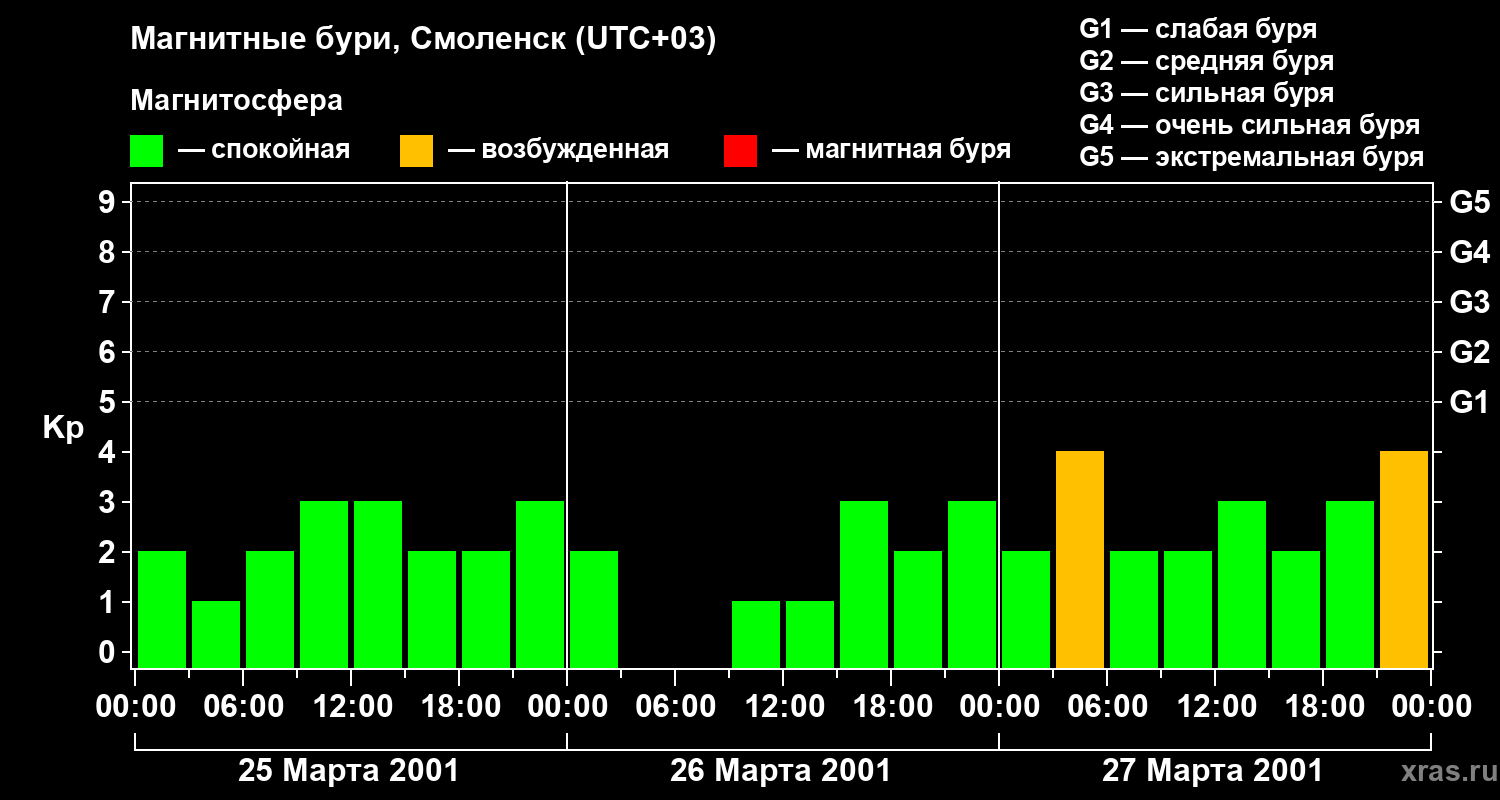This screenshot has height=800, width=1500.
Task: Click the '18:00' time label for 25 Марта
Action: (459, 707)
